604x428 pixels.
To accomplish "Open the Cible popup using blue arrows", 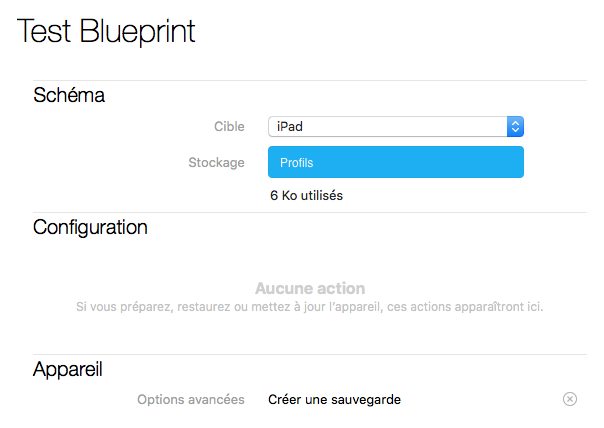I will click(516, 127).
